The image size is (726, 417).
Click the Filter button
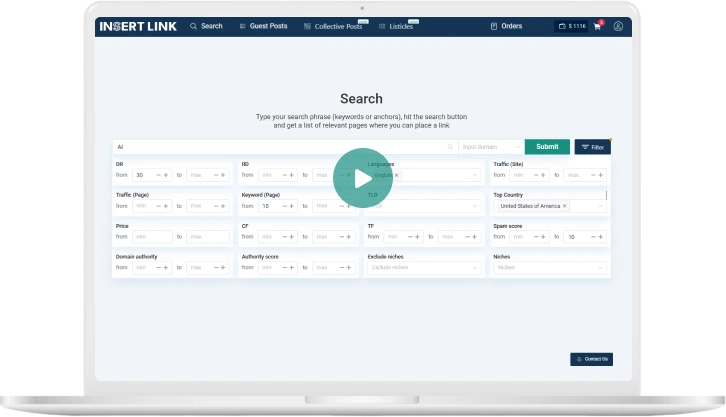point(592,147)
